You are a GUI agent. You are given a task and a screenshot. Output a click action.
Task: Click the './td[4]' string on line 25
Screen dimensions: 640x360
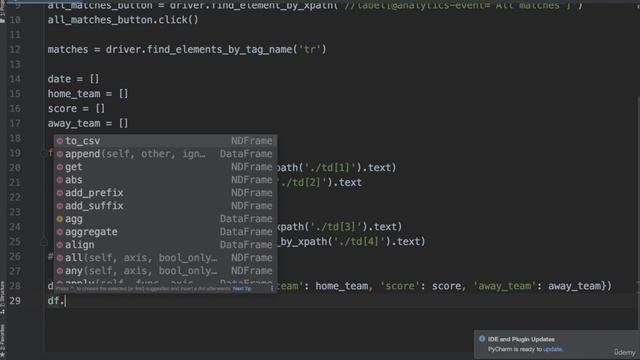click(360, 242)
